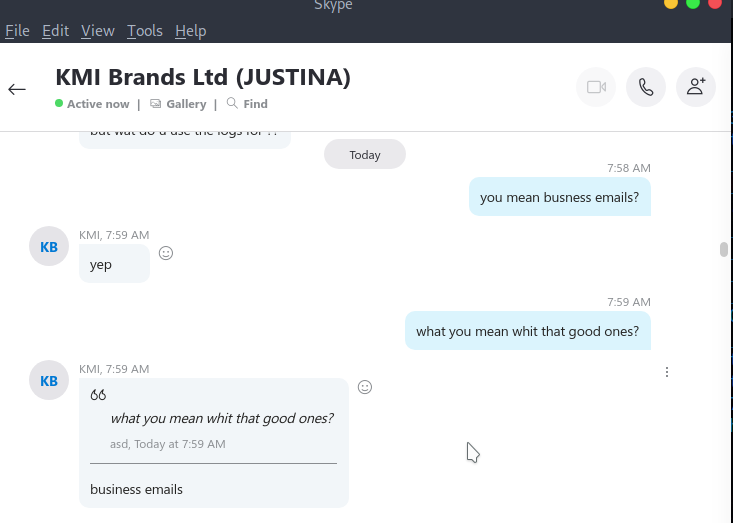
Task: Open the Tools menu
Action: pos(144,31)
